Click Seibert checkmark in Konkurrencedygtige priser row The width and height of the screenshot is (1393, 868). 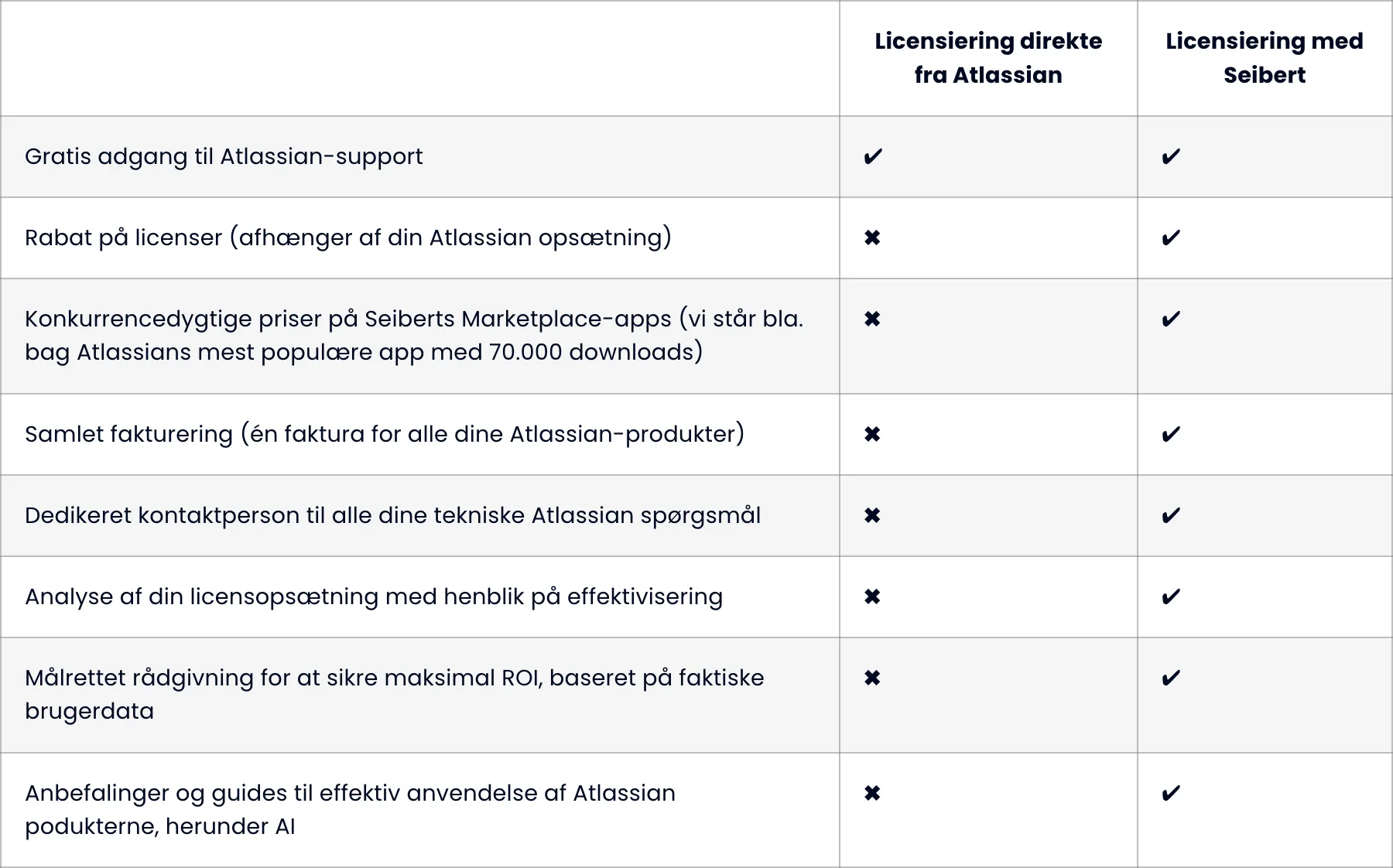pyautogui.click(x=1171, y=319)
